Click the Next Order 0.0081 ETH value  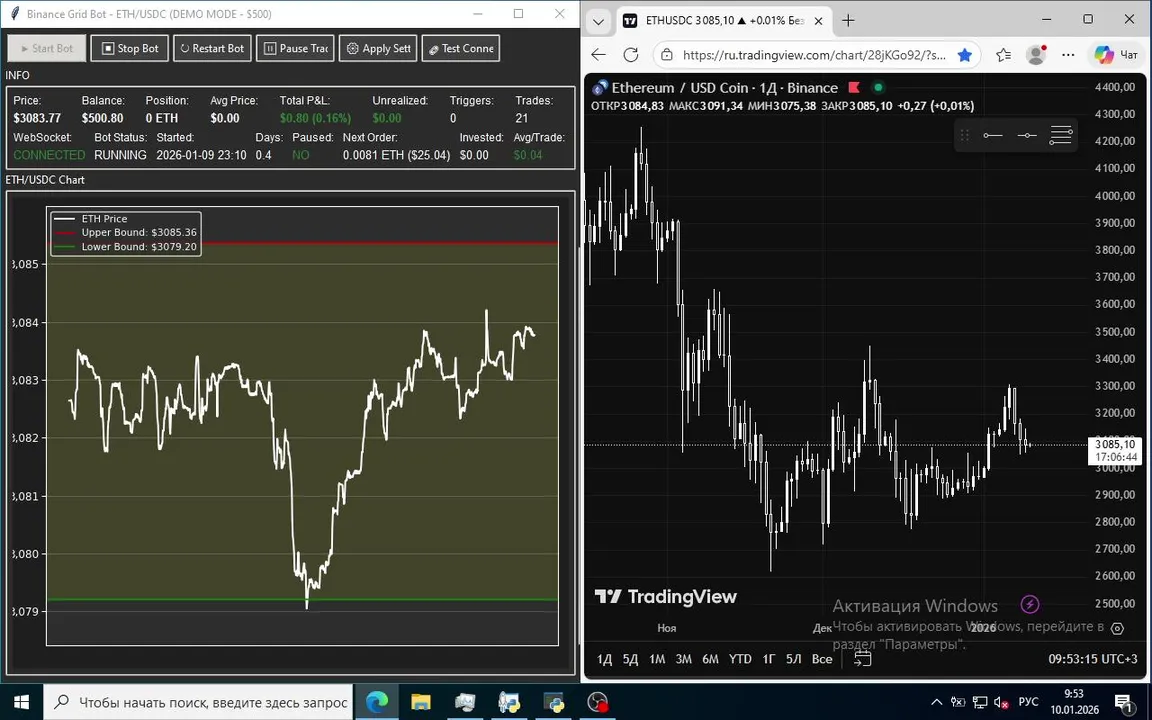tap(397, 155)
